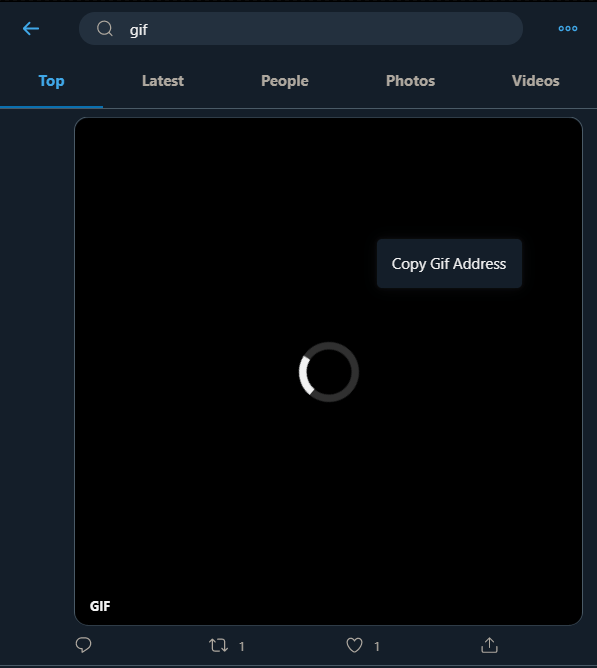Choose Copy Gif Address from context menu

(449, 264)
